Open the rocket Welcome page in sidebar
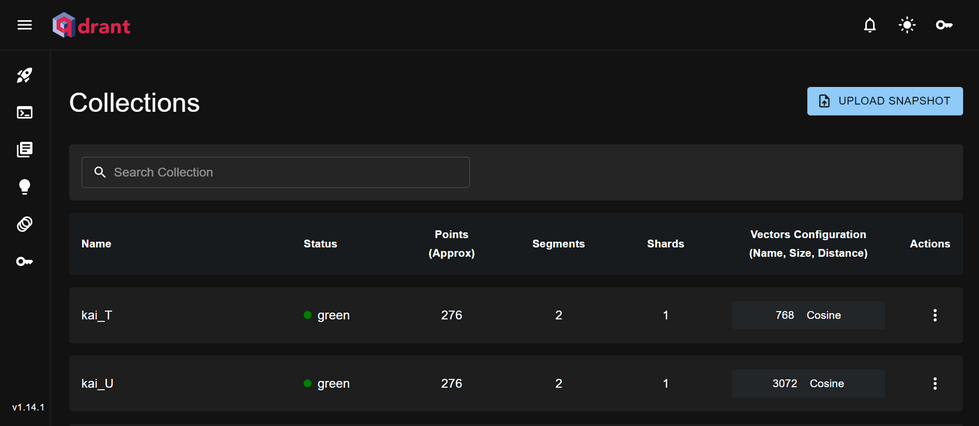The width and height of the screenshot is (979, 426). point(24,76)
